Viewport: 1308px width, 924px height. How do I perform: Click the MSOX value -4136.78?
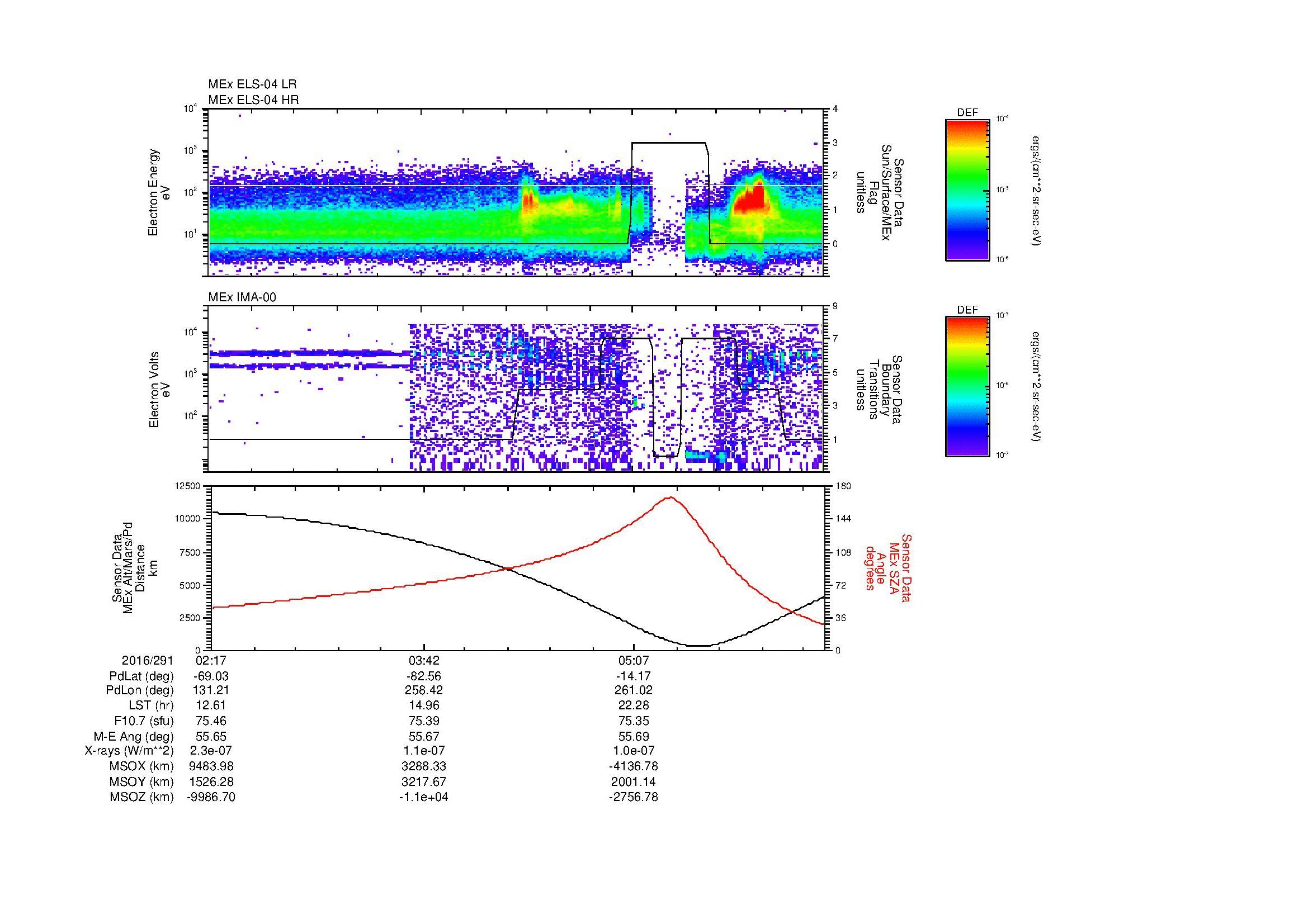(634, 766)
